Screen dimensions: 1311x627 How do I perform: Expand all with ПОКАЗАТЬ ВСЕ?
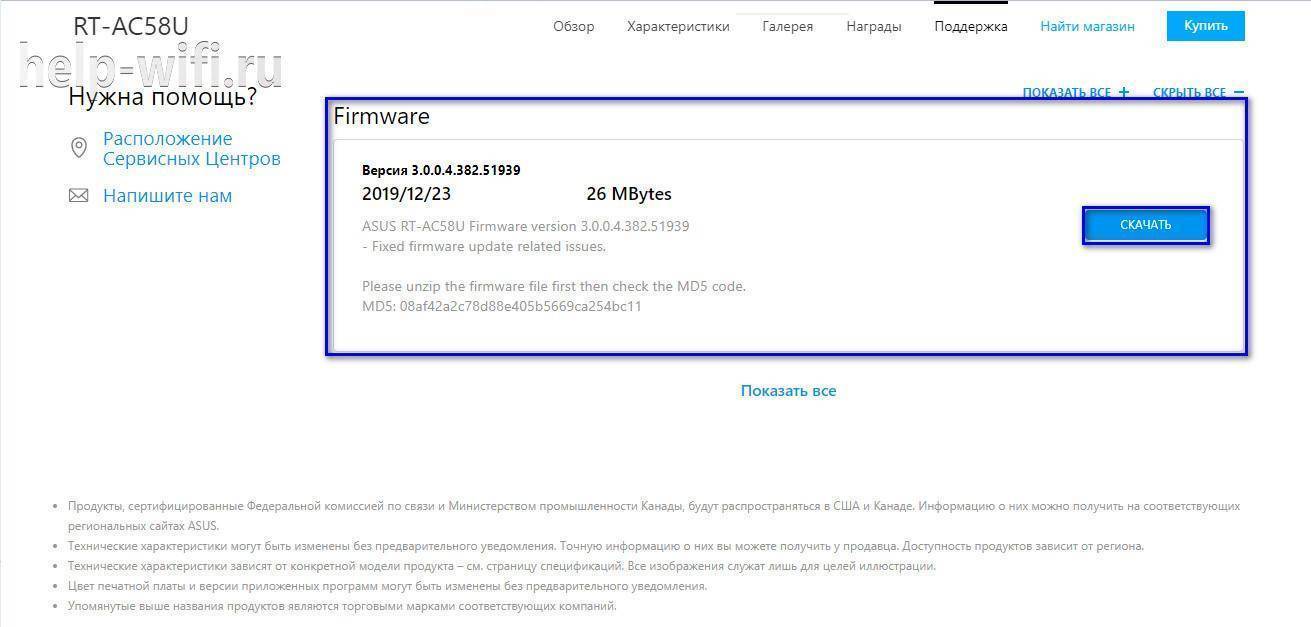[1075, 92]
